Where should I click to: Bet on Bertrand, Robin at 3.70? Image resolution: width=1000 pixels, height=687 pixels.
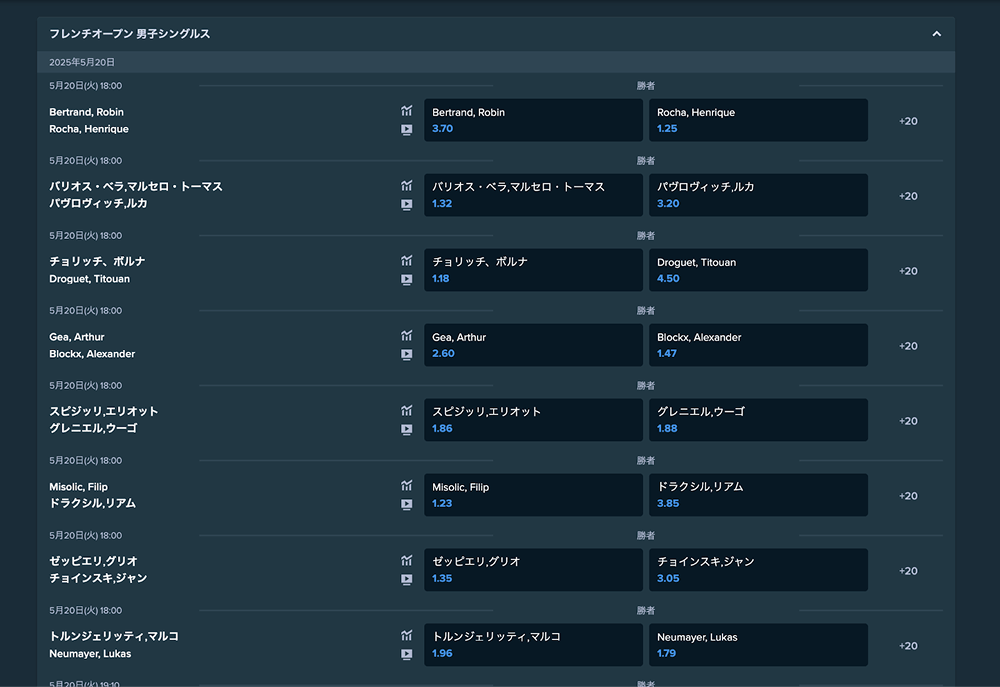[x=533, y=120]
